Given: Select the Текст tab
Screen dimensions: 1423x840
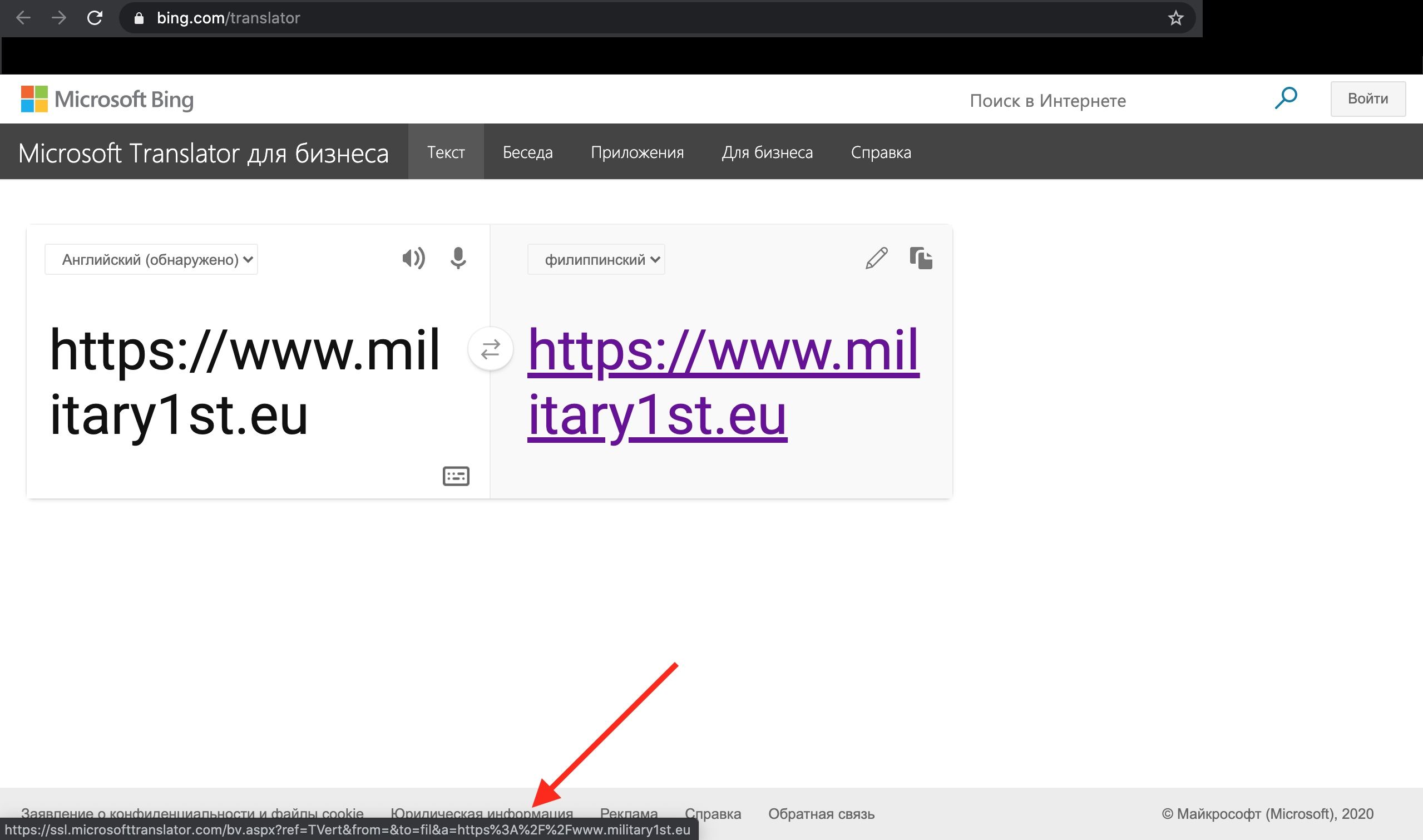Looking at the screenshot, I should coord(446,152).
